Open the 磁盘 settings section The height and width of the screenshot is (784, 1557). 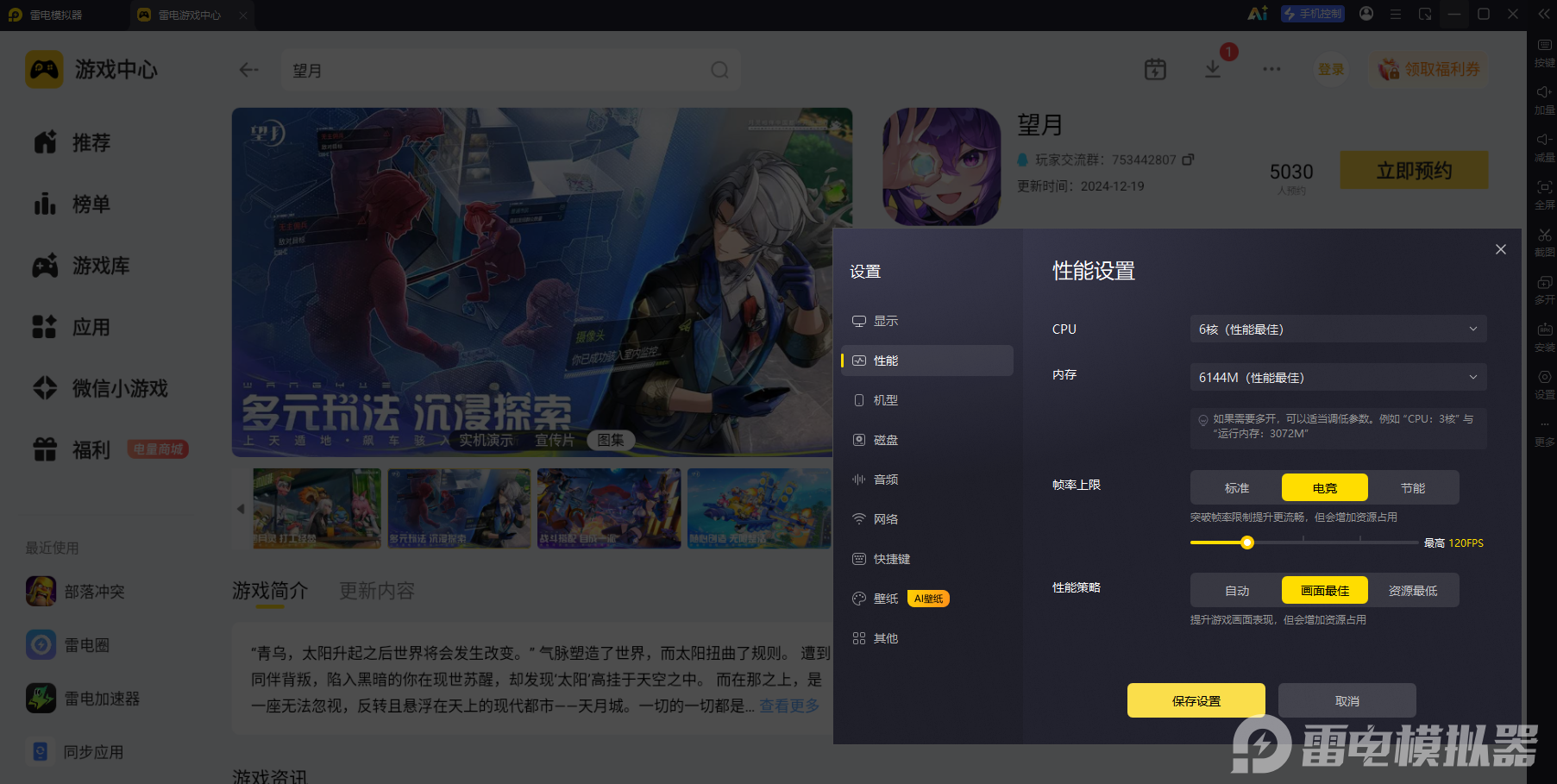927,440
